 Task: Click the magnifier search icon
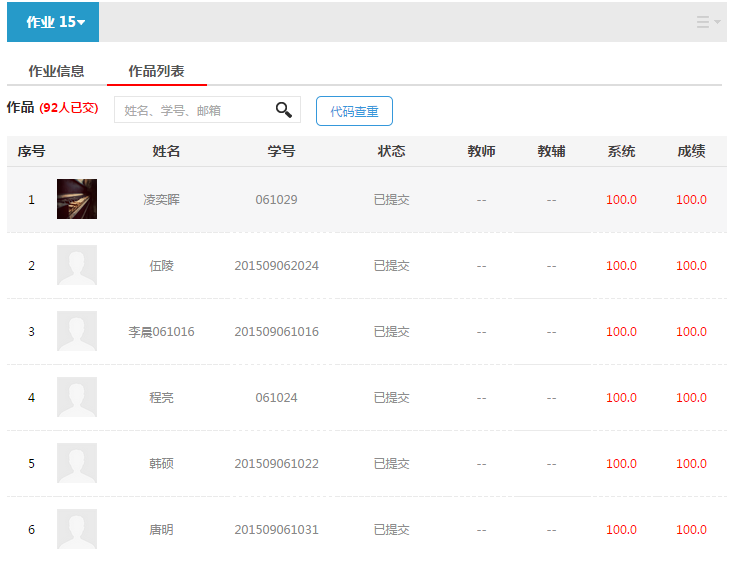[x=284, y=110]
